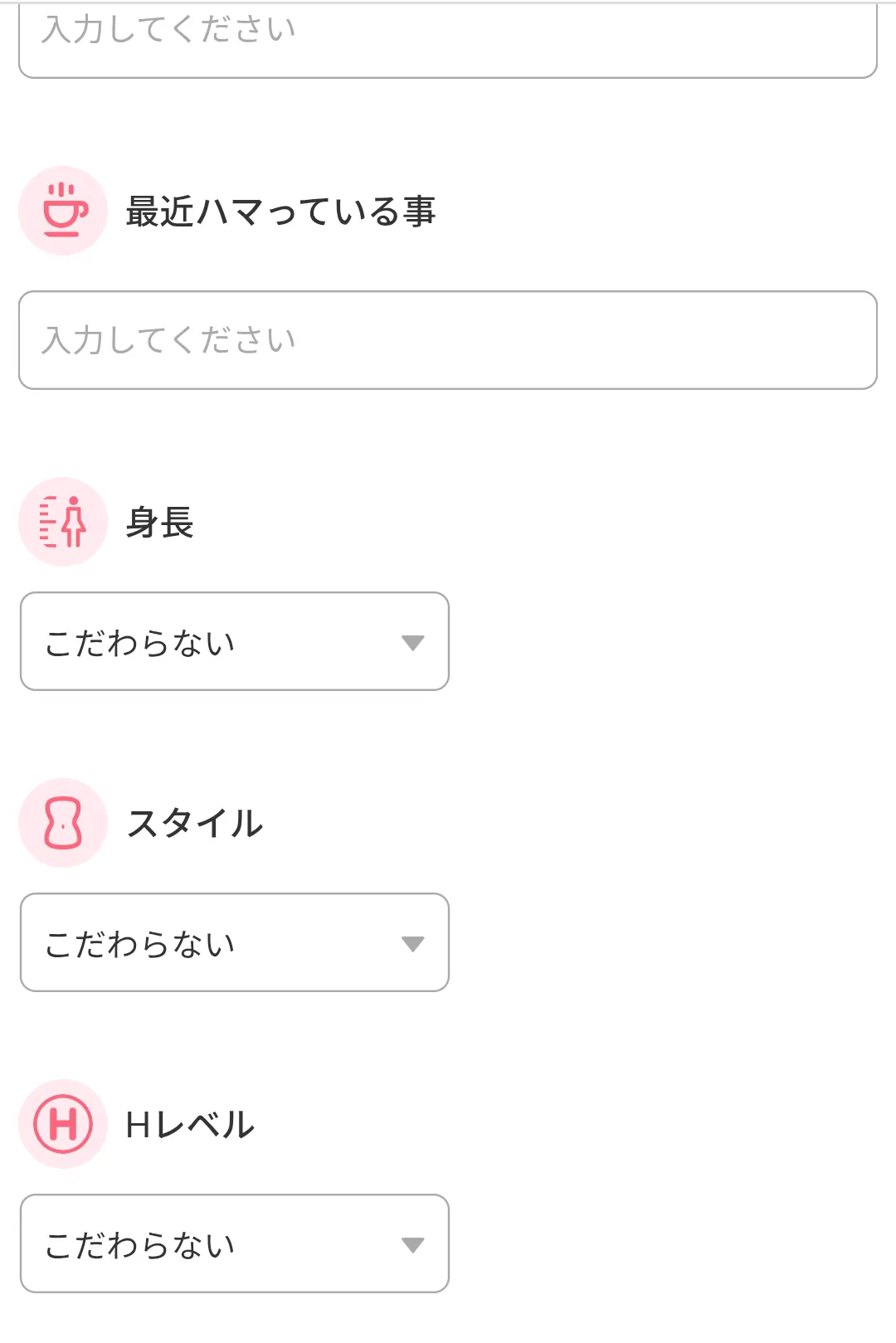Click the coffee cup icon

point(63,211)
